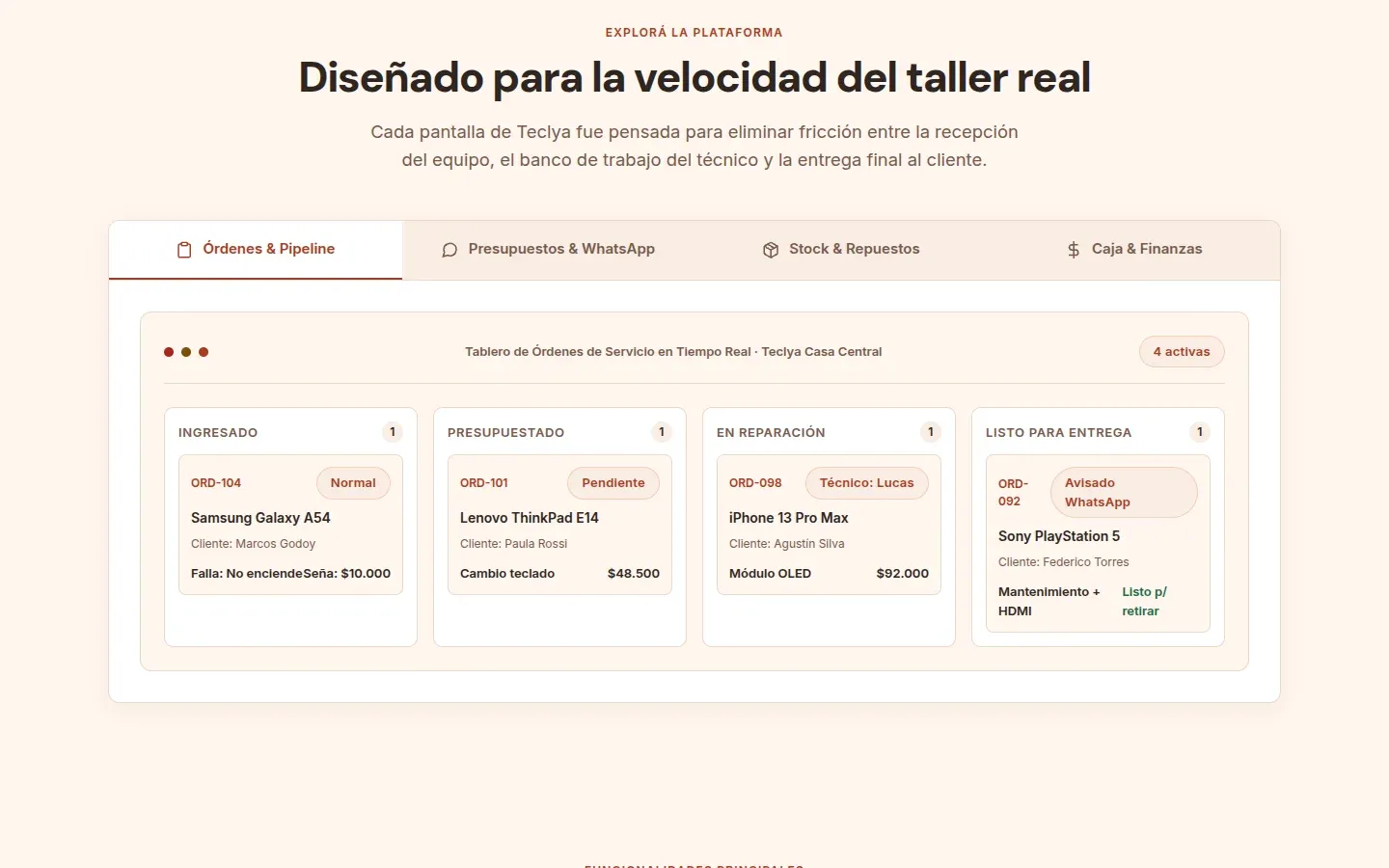Select the Sony PlayStation 5 order title
1389x868 pixels.
tap(1059, 536)
